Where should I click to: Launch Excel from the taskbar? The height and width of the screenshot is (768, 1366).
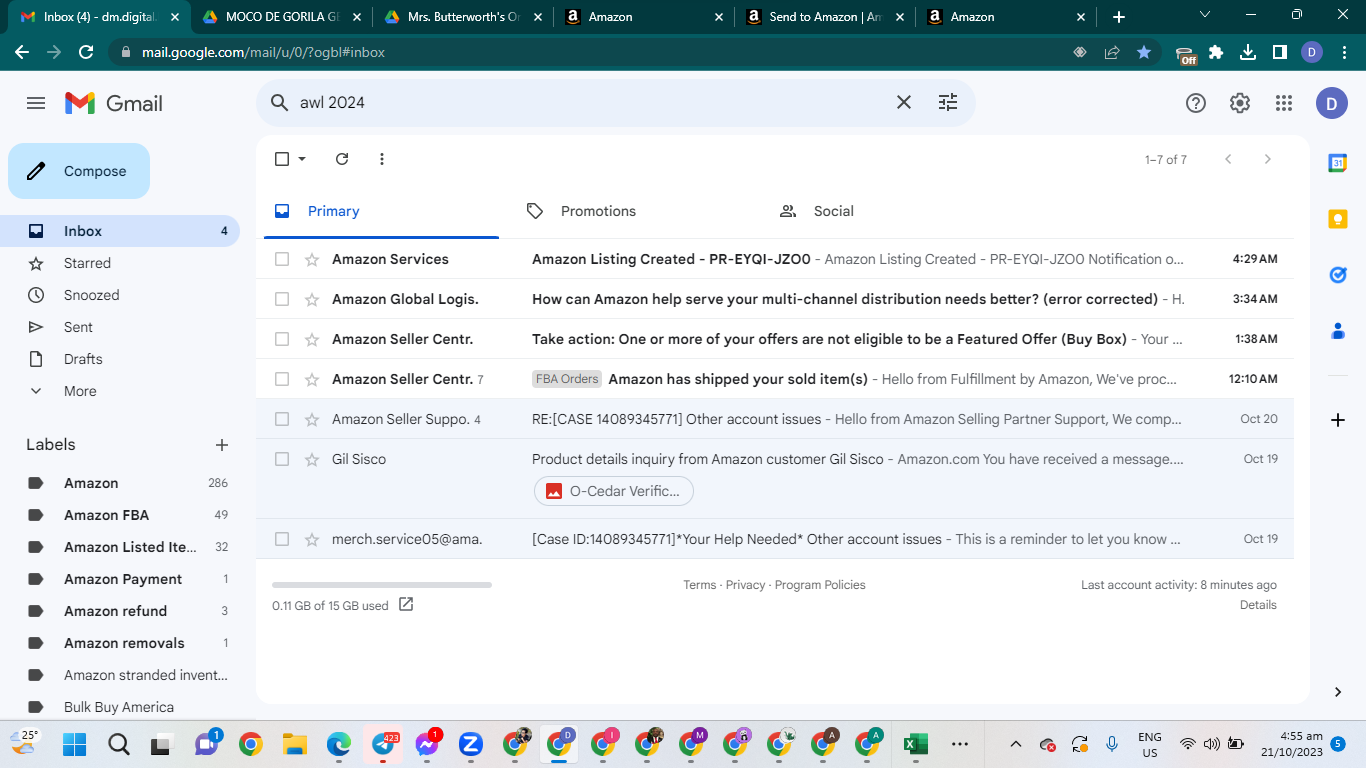(x=915, y=744)
